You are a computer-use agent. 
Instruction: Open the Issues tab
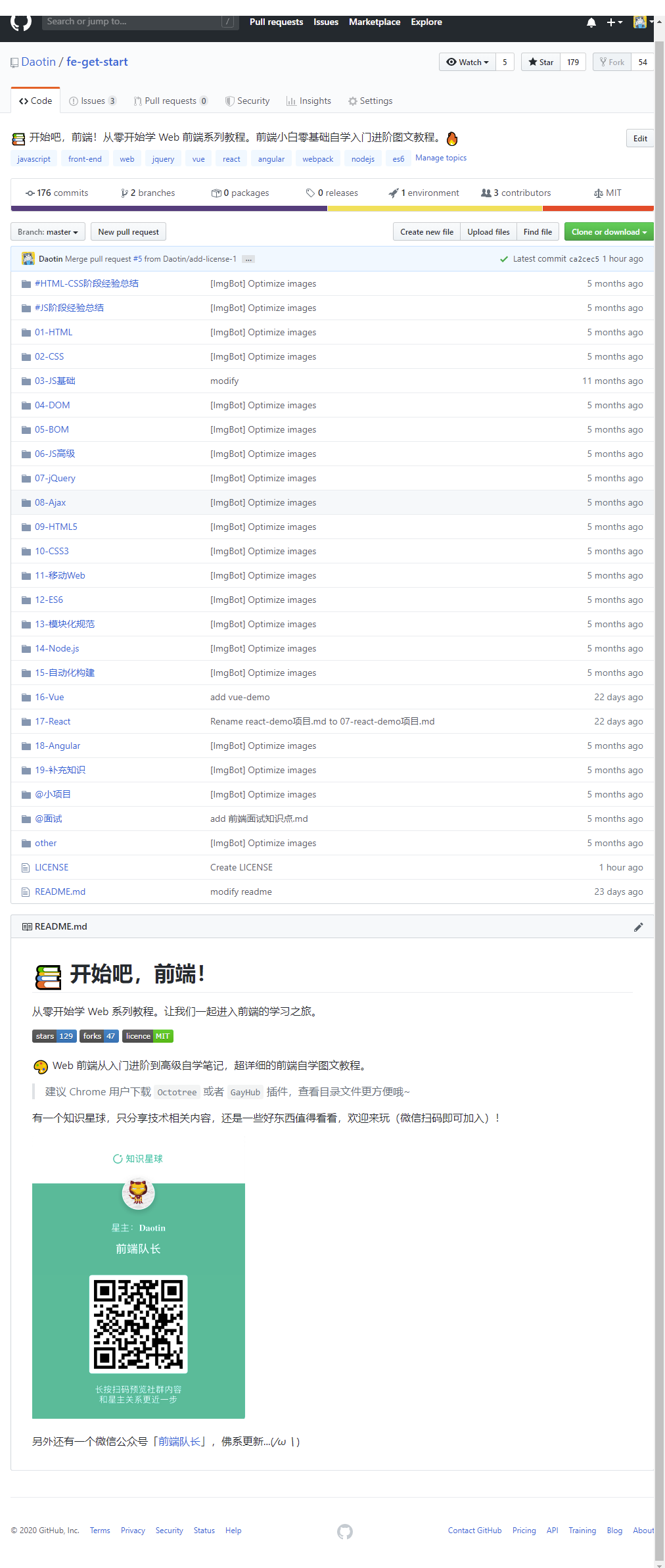click(x=93, y=101)
